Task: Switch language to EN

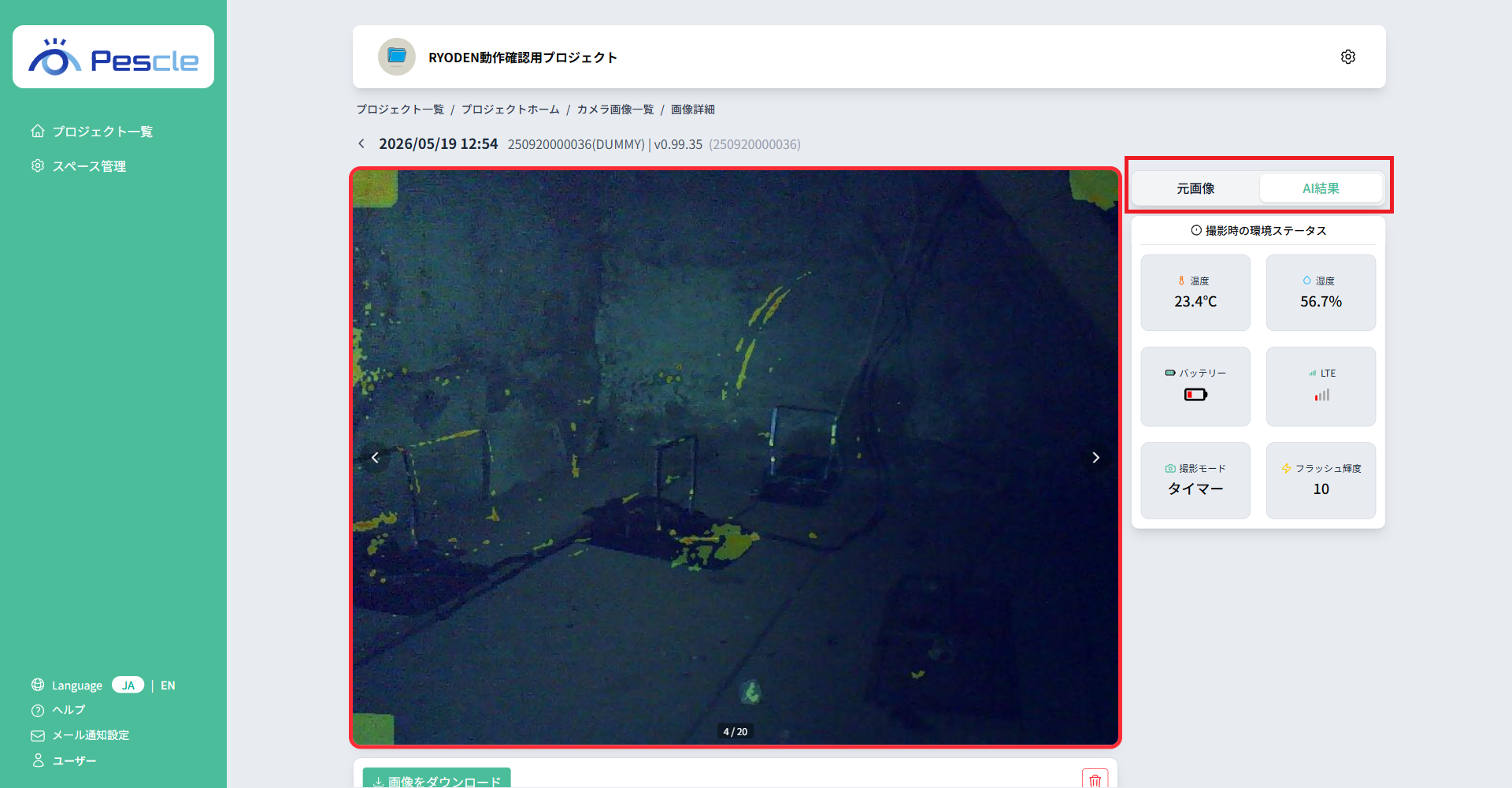Action: pyautogui.click(x=168, y=686)
